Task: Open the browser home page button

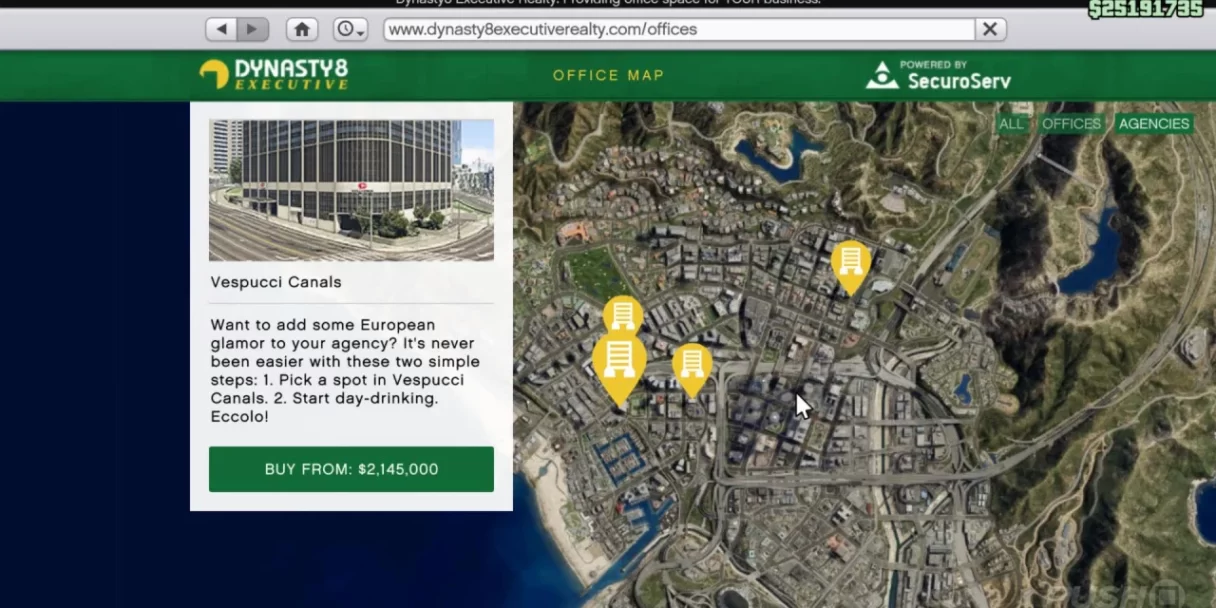Action: pos(301,29)
